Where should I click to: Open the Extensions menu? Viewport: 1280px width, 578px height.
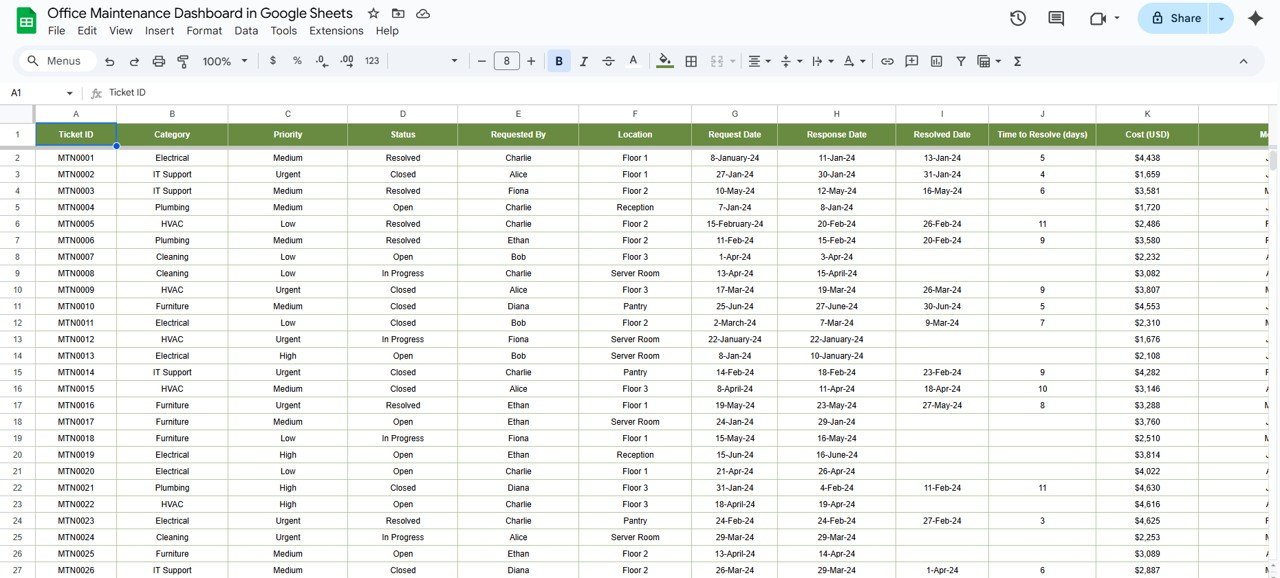tap(336, 30)
